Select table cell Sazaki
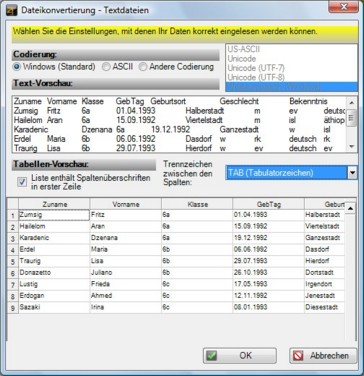This screenshot has width=364, height=376. [x=54, y=307]
